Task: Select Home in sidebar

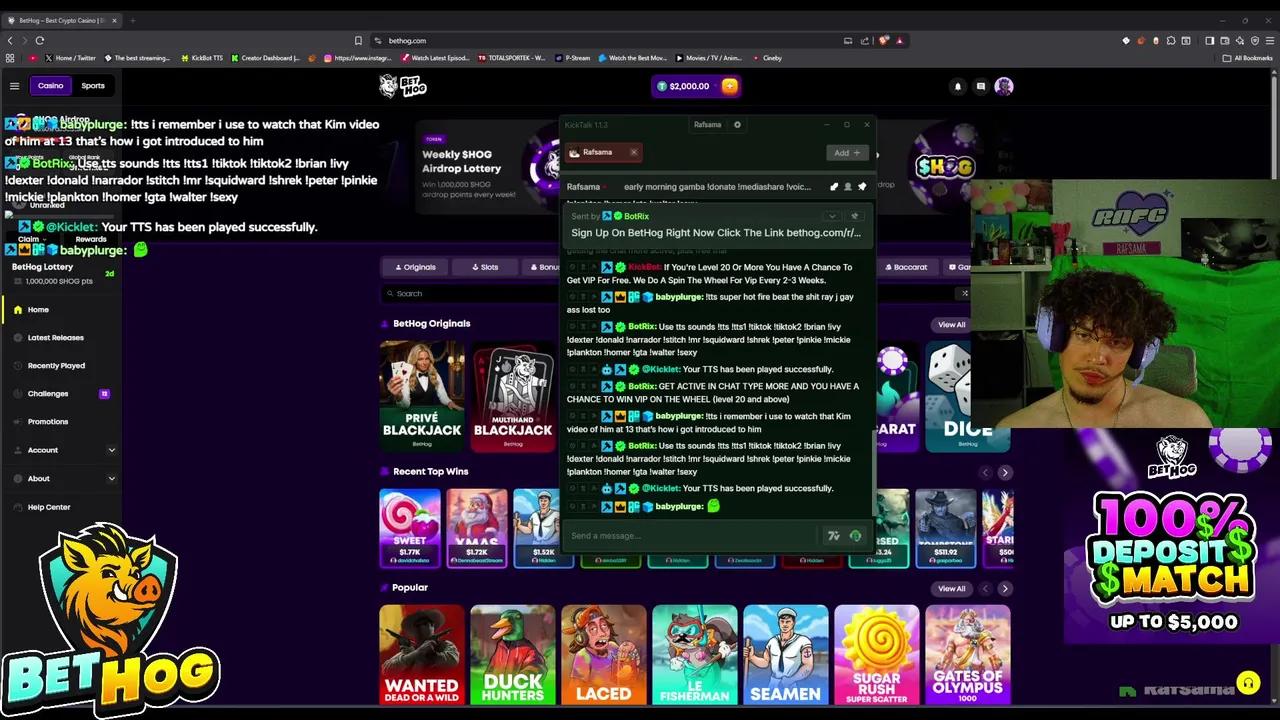Action: click(62, 310)
